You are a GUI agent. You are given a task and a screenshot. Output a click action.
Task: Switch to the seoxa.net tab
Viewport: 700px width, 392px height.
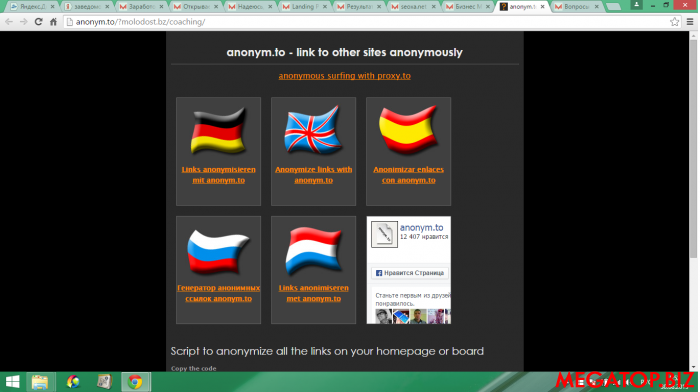[x=411, y=7]
